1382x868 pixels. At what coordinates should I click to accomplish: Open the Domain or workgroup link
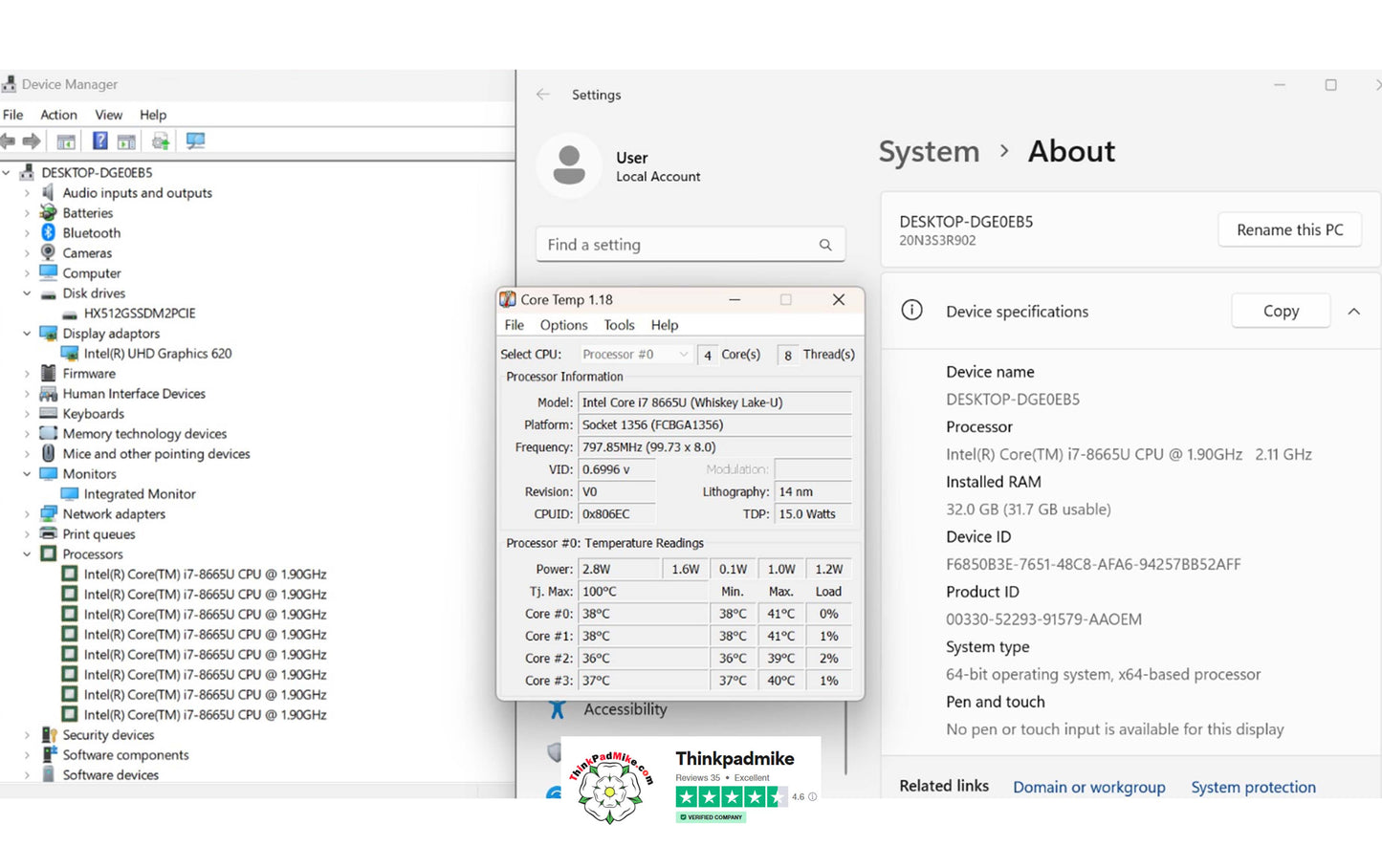tap(1089, 787)
